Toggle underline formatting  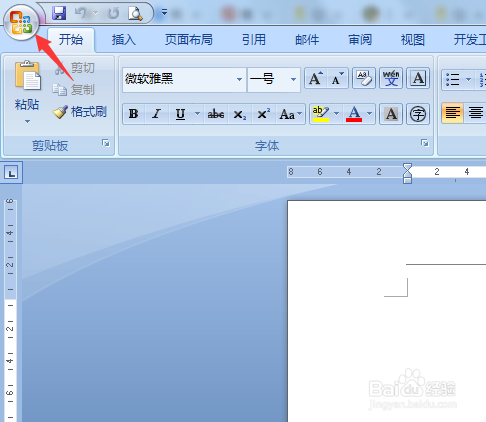coord(180,114)
